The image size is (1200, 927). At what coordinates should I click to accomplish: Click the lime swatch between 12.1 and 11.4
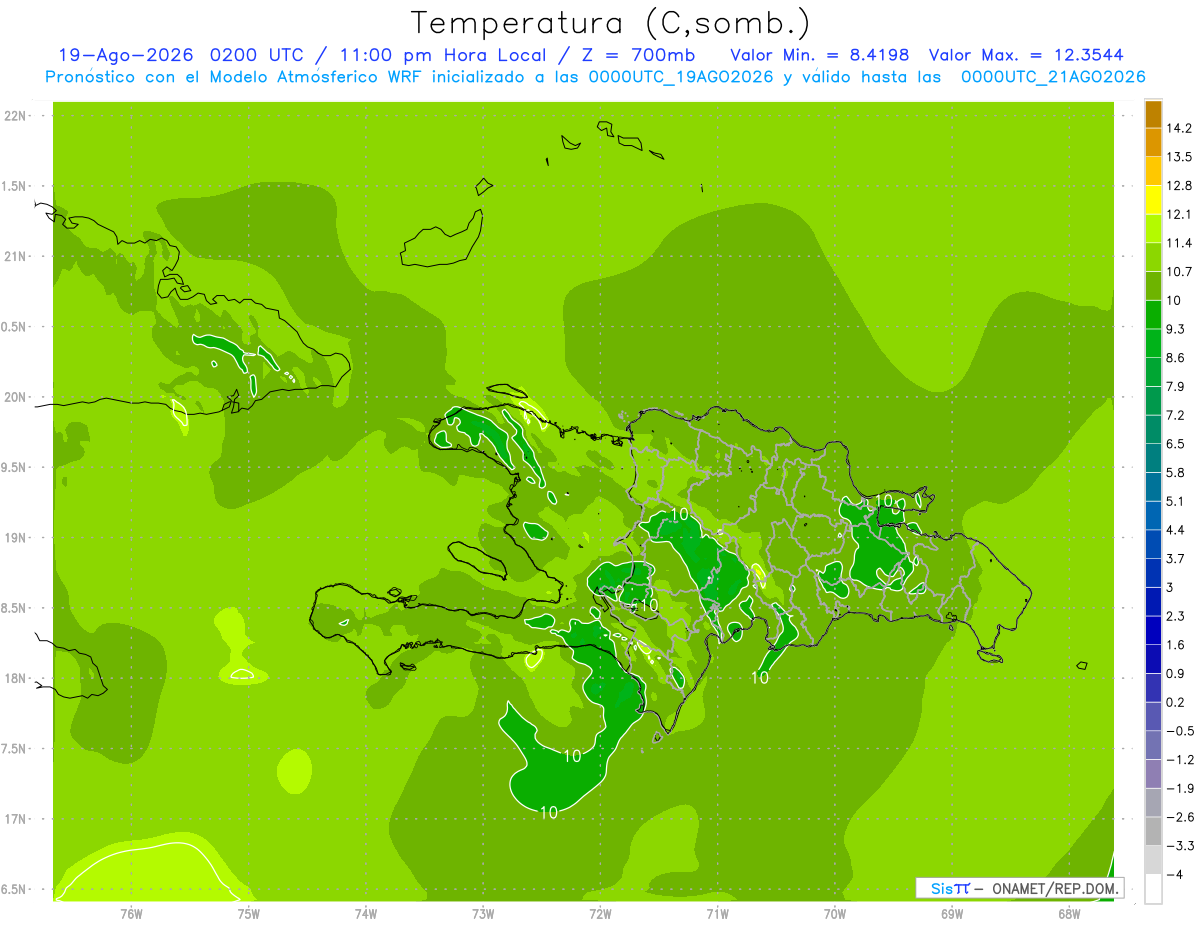[x=1153, y=229]
